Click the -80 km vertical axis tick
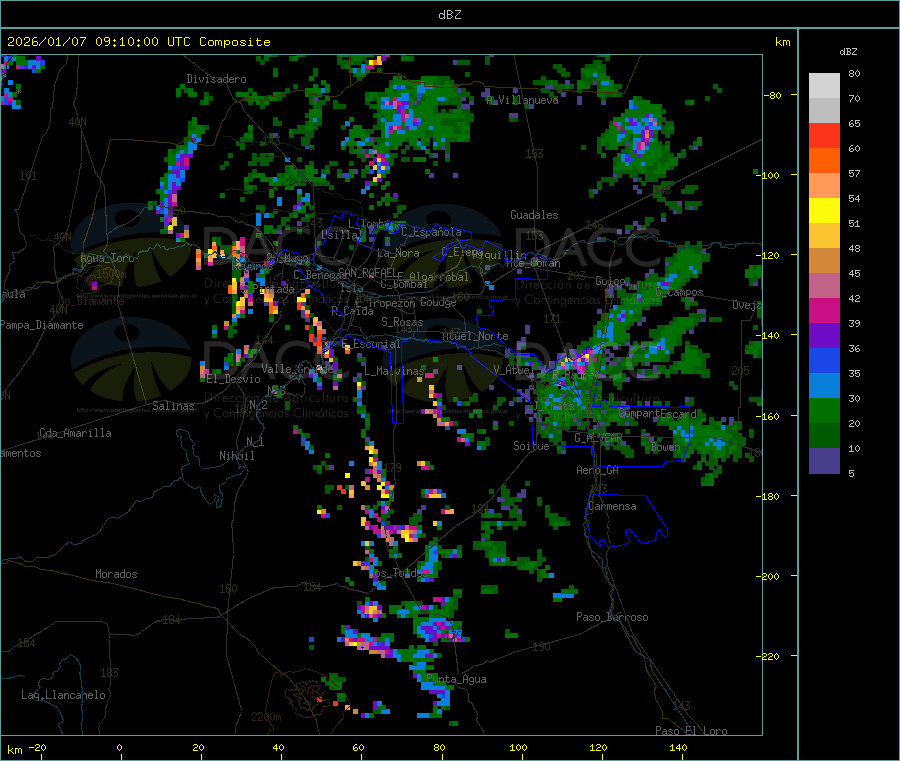The width and height of the screenshot is (900, 761). tap(774, 95)
